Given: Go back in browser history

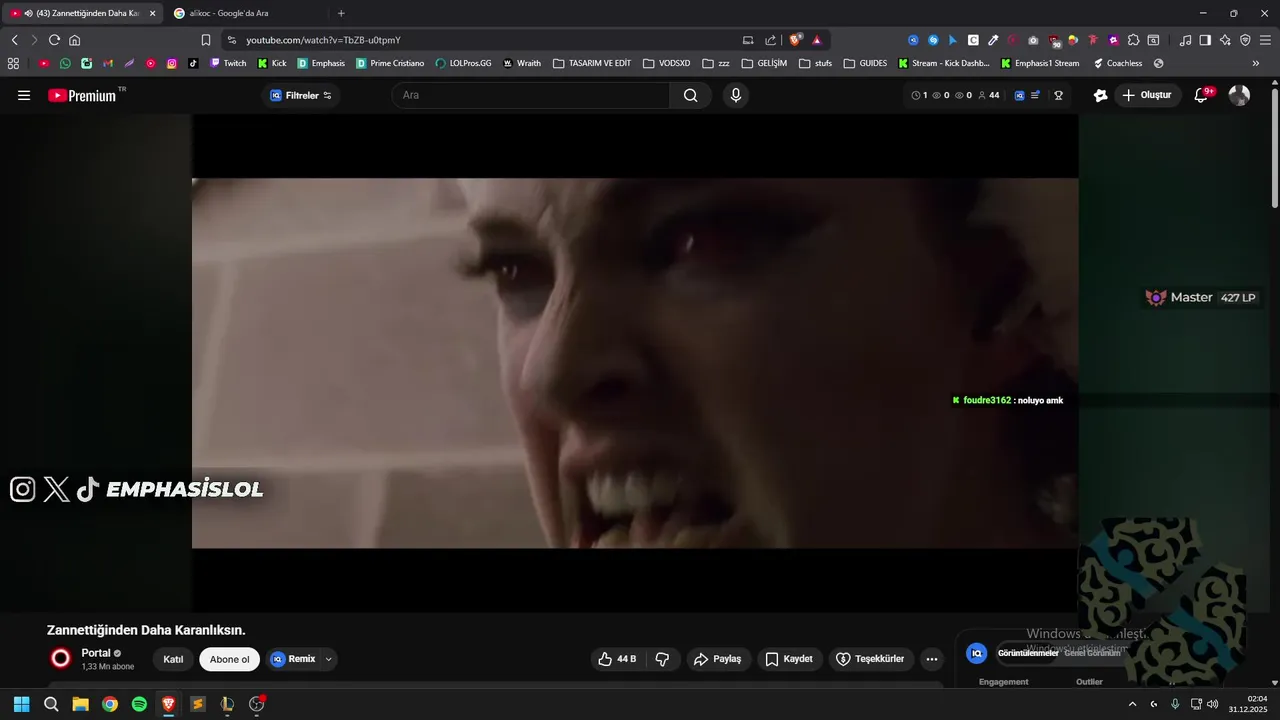Looking at the screenshot, I should (14, 40).
